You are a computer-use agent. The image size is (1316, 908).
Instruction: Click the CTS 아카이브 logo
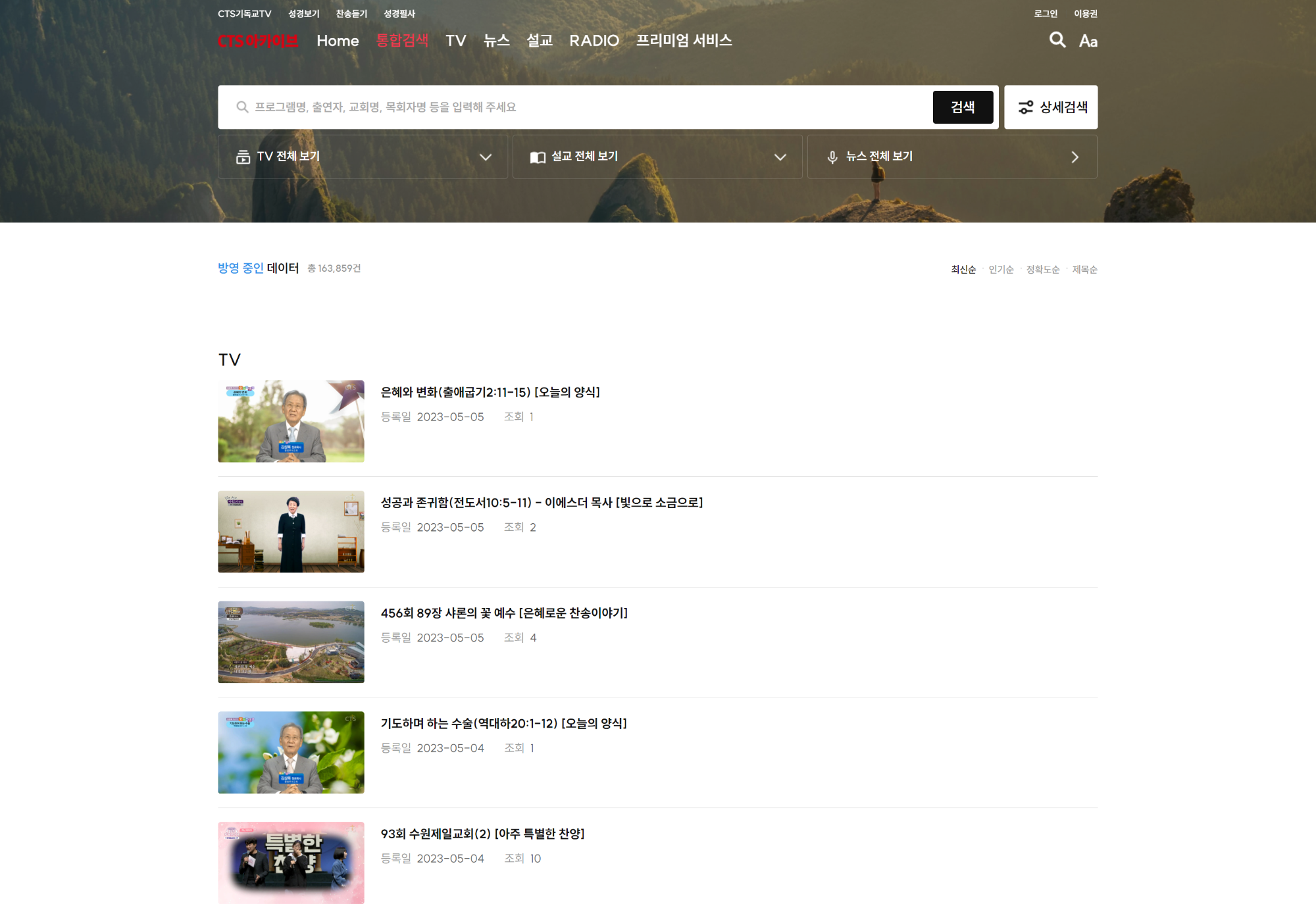click(x=258, y=41)
